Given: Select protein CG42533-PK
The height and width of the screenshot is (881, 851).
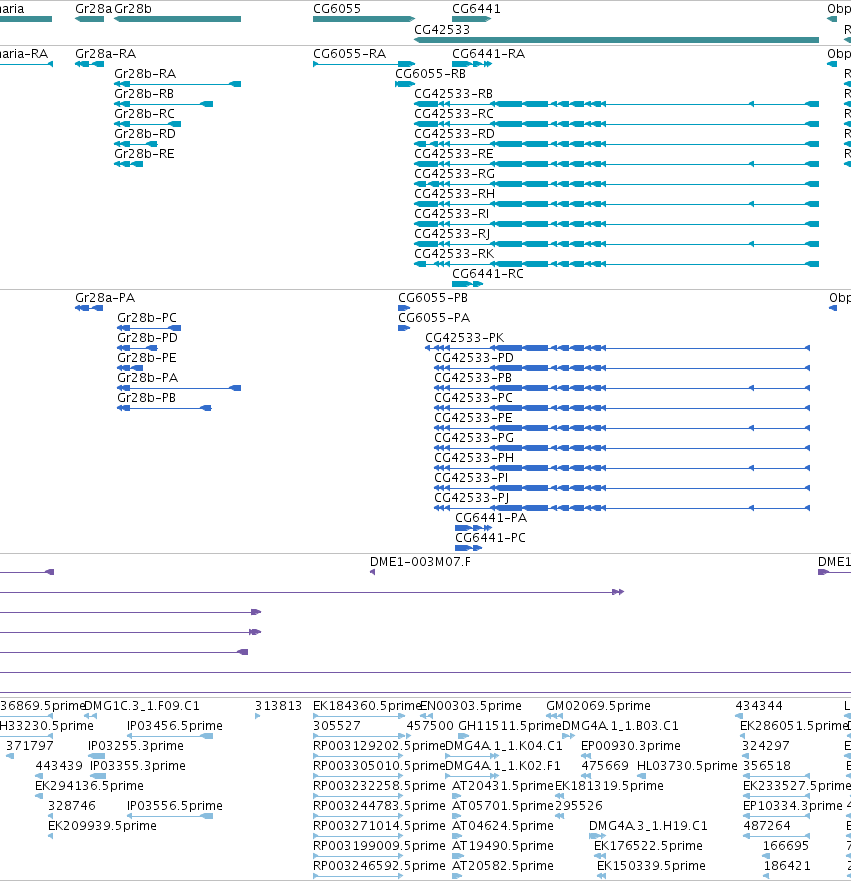Looking at the screenshot, I should coord(617,348).
